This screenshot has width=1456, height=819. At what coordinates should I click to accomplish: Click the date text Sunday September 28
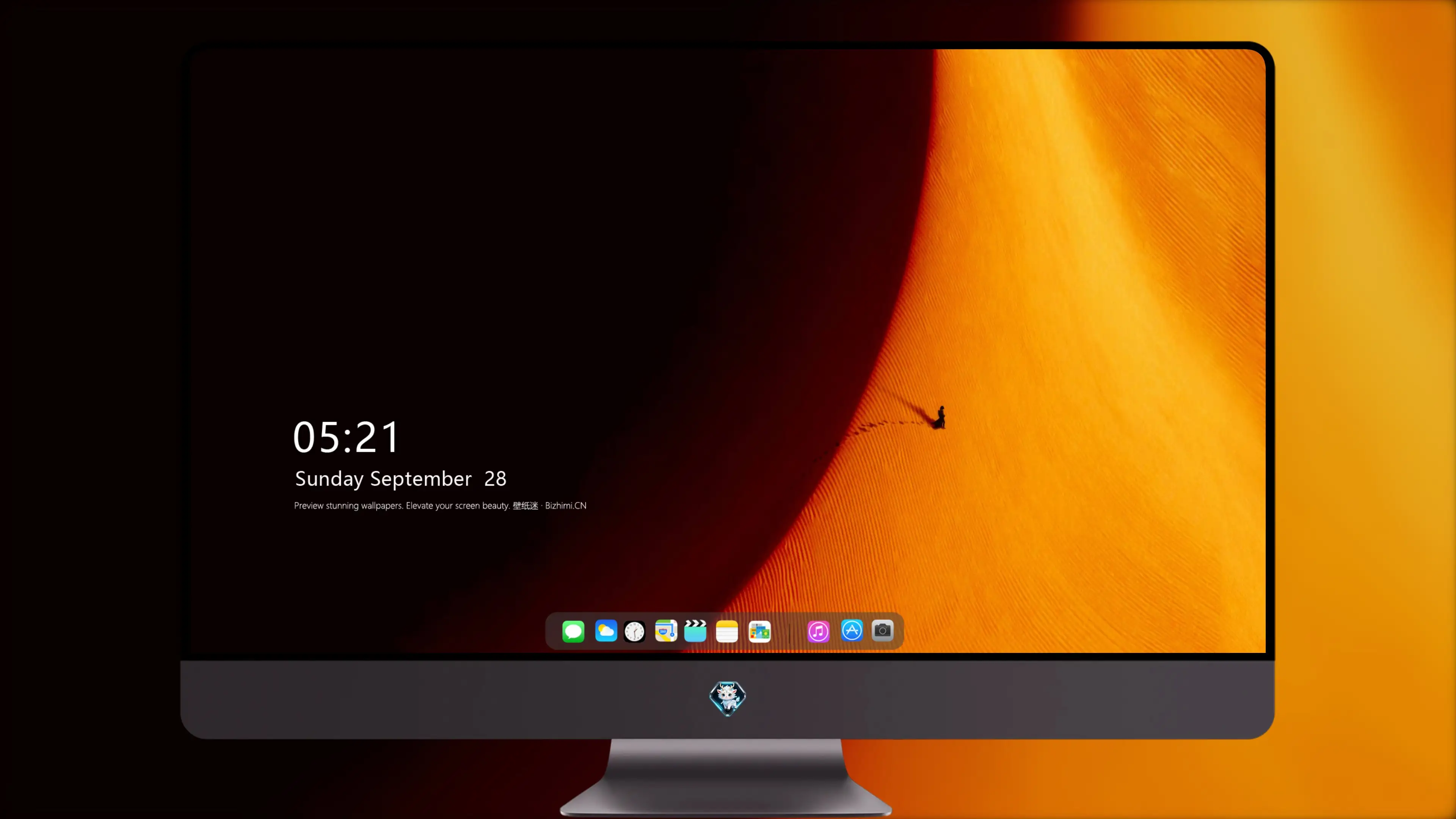tap(401, 479)
